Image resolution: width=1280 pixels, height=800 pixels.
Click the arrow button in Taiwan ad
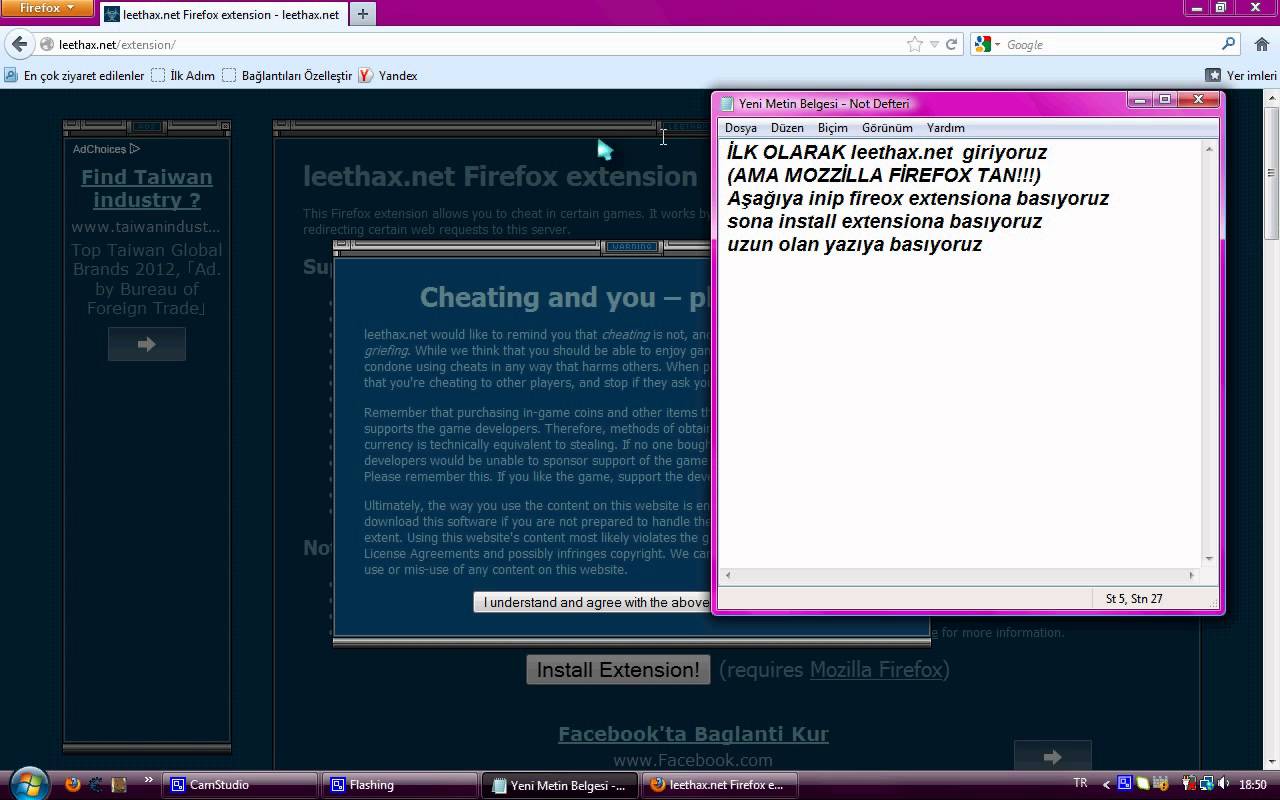(x=147, y=344)
